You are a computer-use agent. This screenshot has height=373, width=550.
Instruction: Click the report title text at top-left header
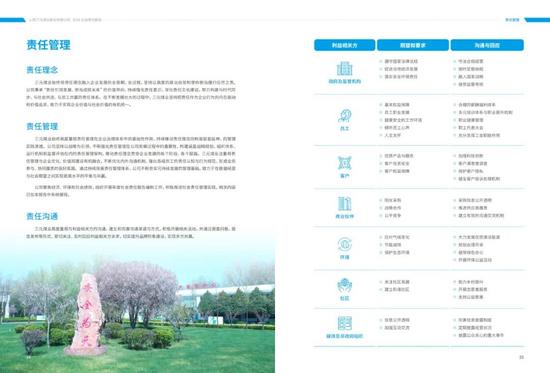(65, 20)
